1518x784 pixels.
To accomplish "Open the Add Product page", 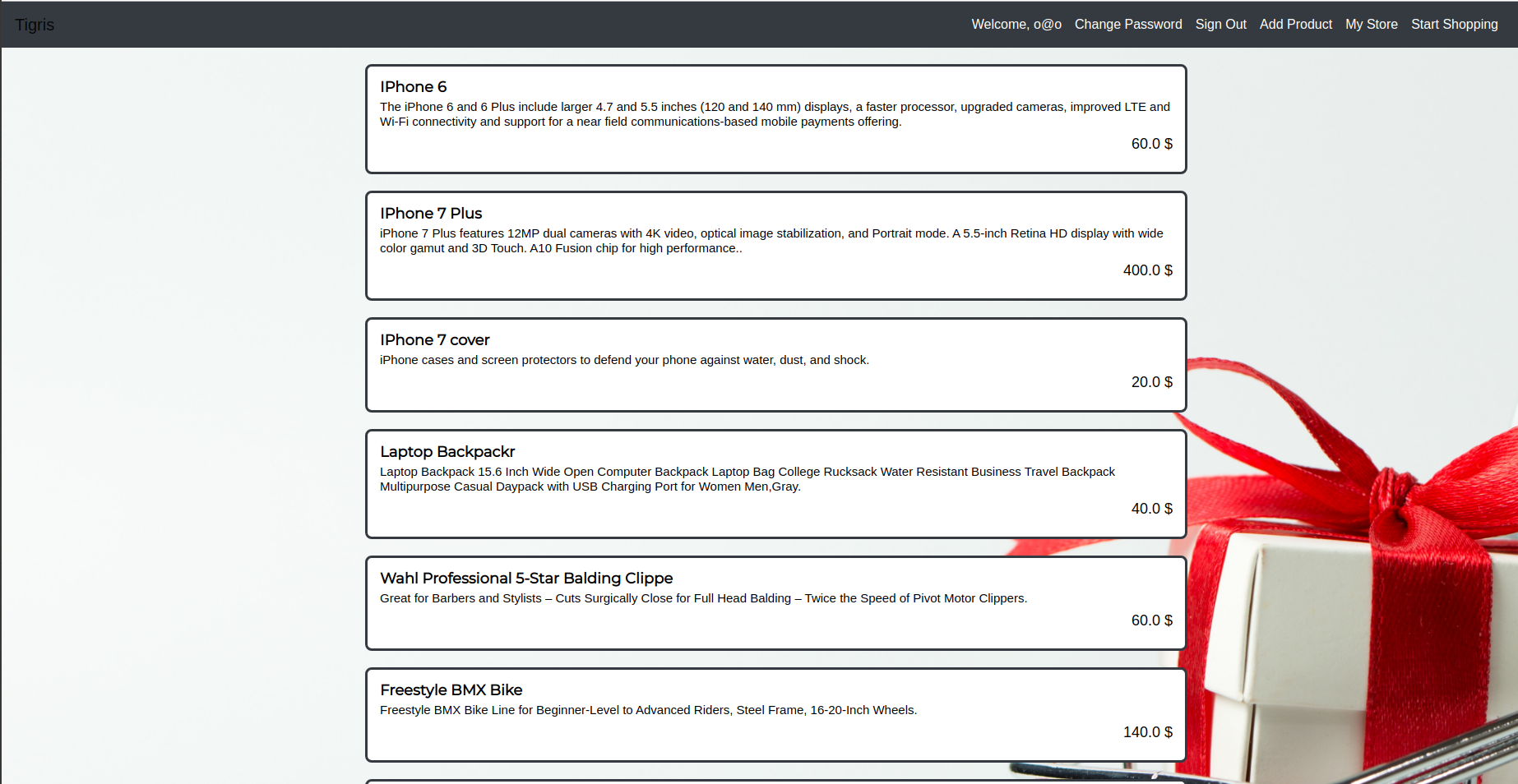I will coord(1296,25).
